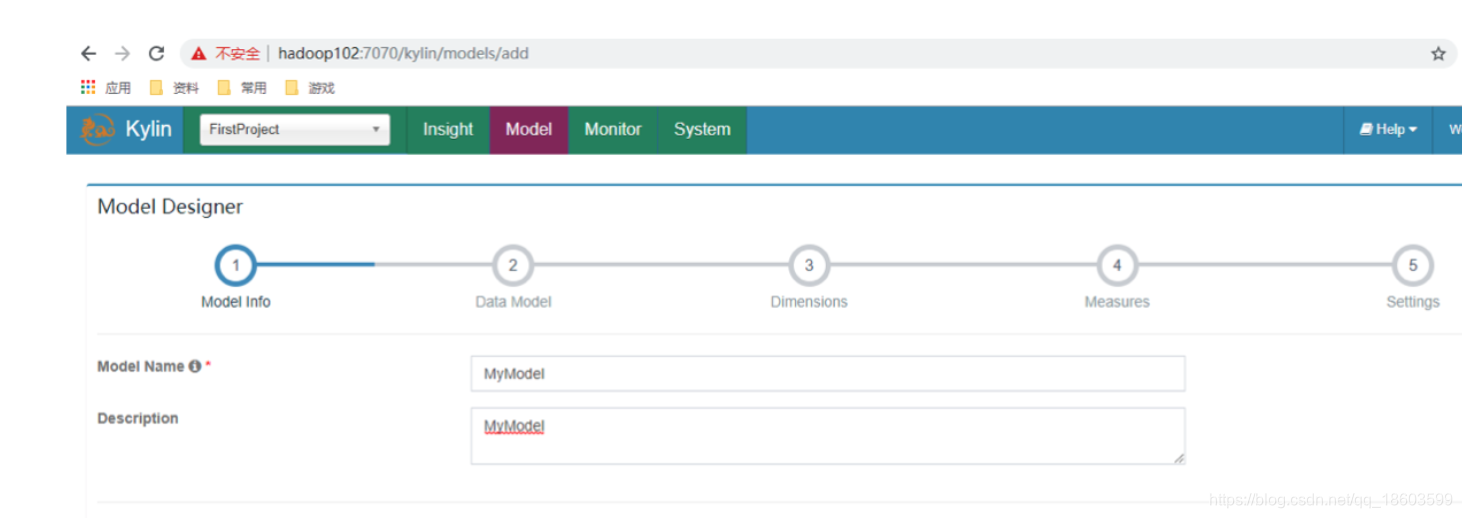Switch to the Model tab
Image resolution: width=1462 pixels, height=518 pixels.
[x=529, y=130]
